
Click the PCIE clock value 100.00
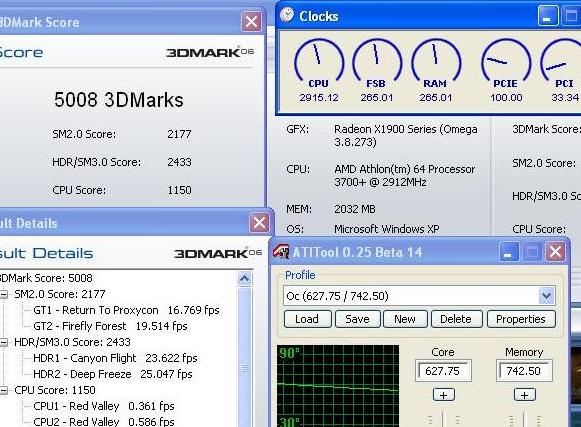[506, 97]
